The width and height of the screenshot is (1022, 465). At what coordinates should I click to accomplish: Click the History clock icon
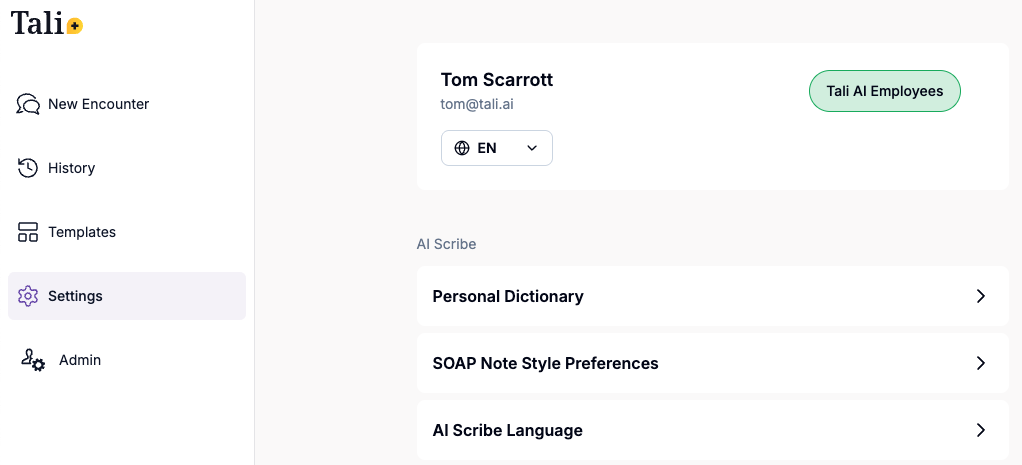coord(28,168)
